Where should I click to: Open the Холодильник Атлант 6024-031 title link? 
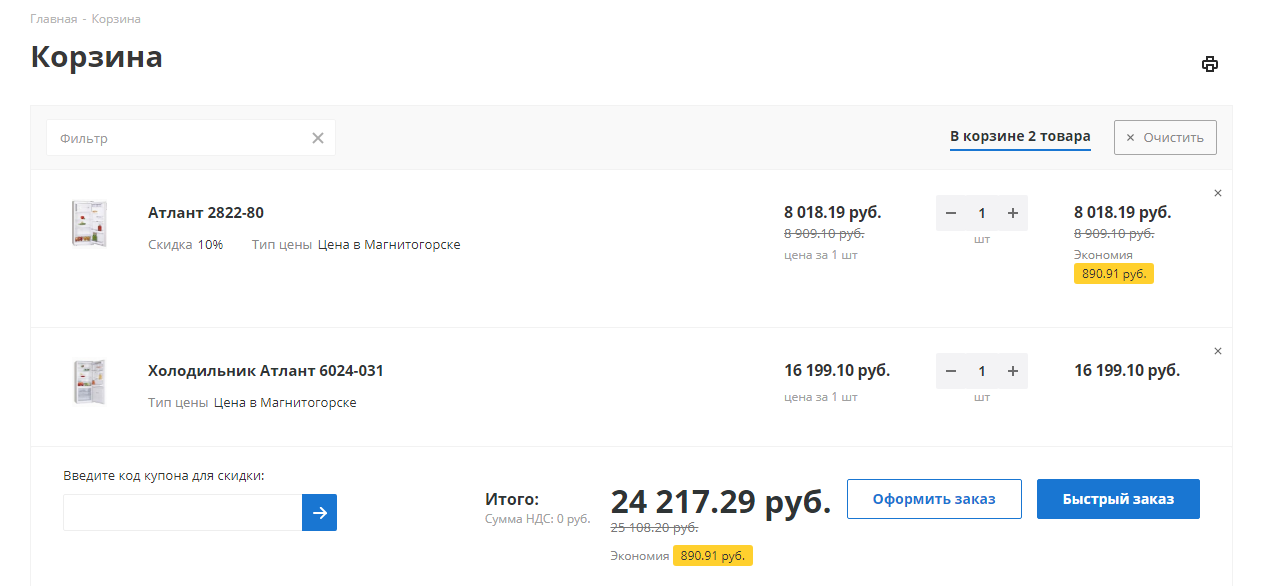point(266,371)
